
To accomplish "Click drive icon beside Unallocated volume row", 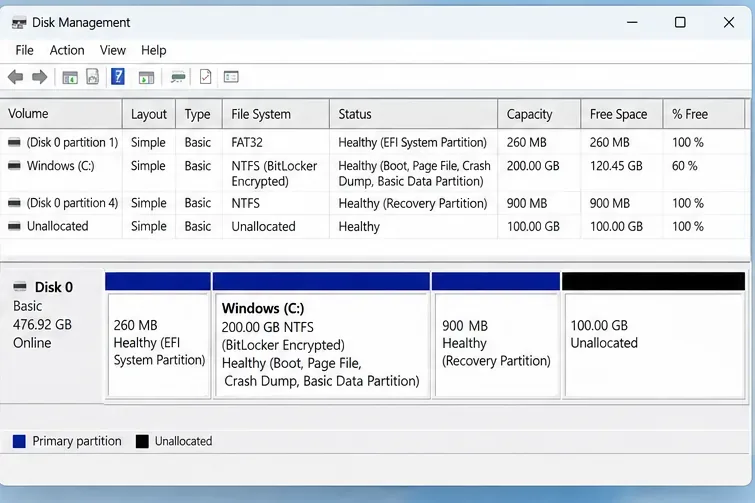I will coord(14,226).
